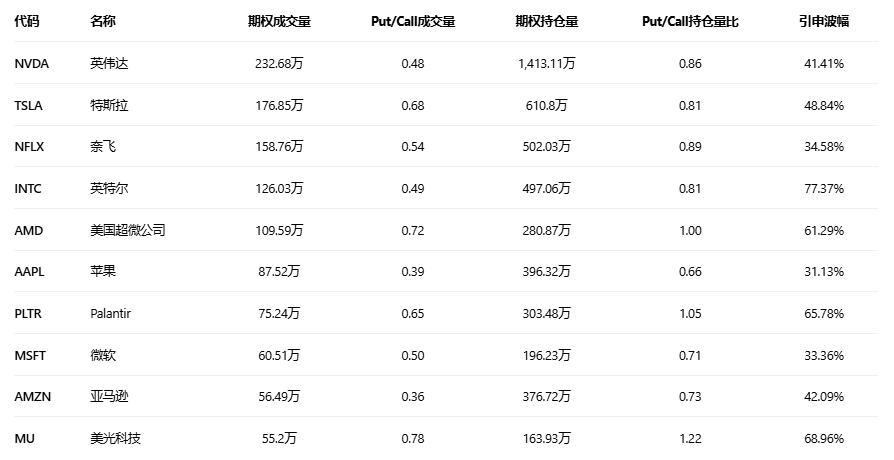Sort by Put/Call成交量 column header
Viewport: 894px width, 460px height.
[412, 21]
